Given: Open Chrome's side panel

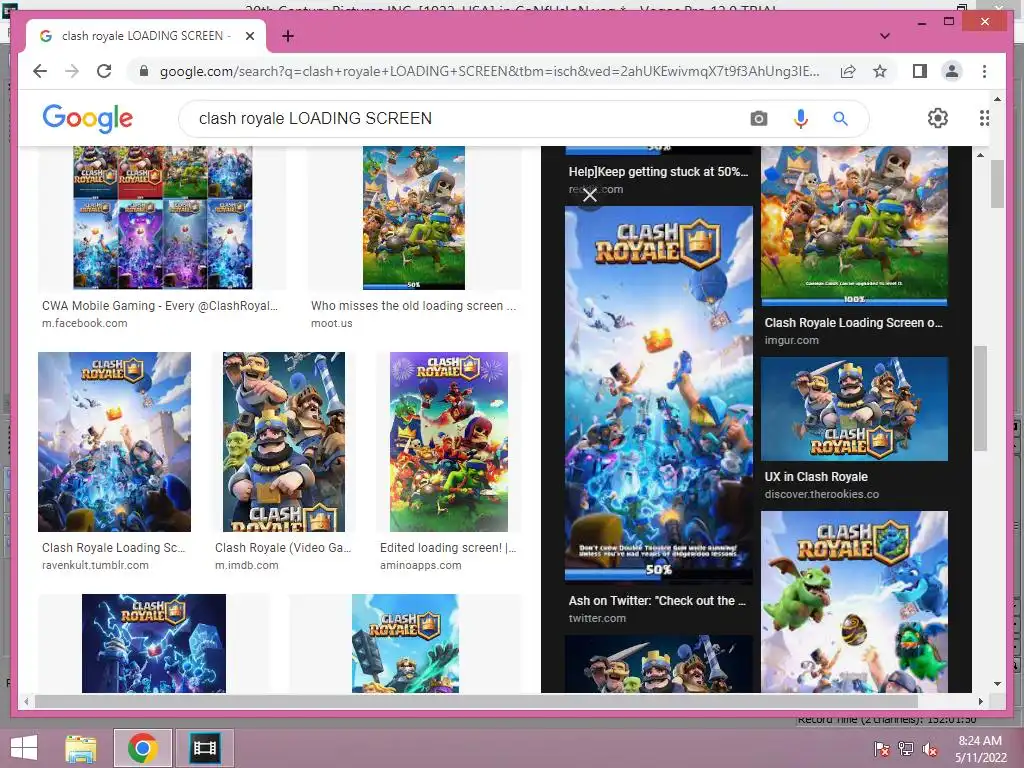Looking at the screenshot, I should coord(920,71).
